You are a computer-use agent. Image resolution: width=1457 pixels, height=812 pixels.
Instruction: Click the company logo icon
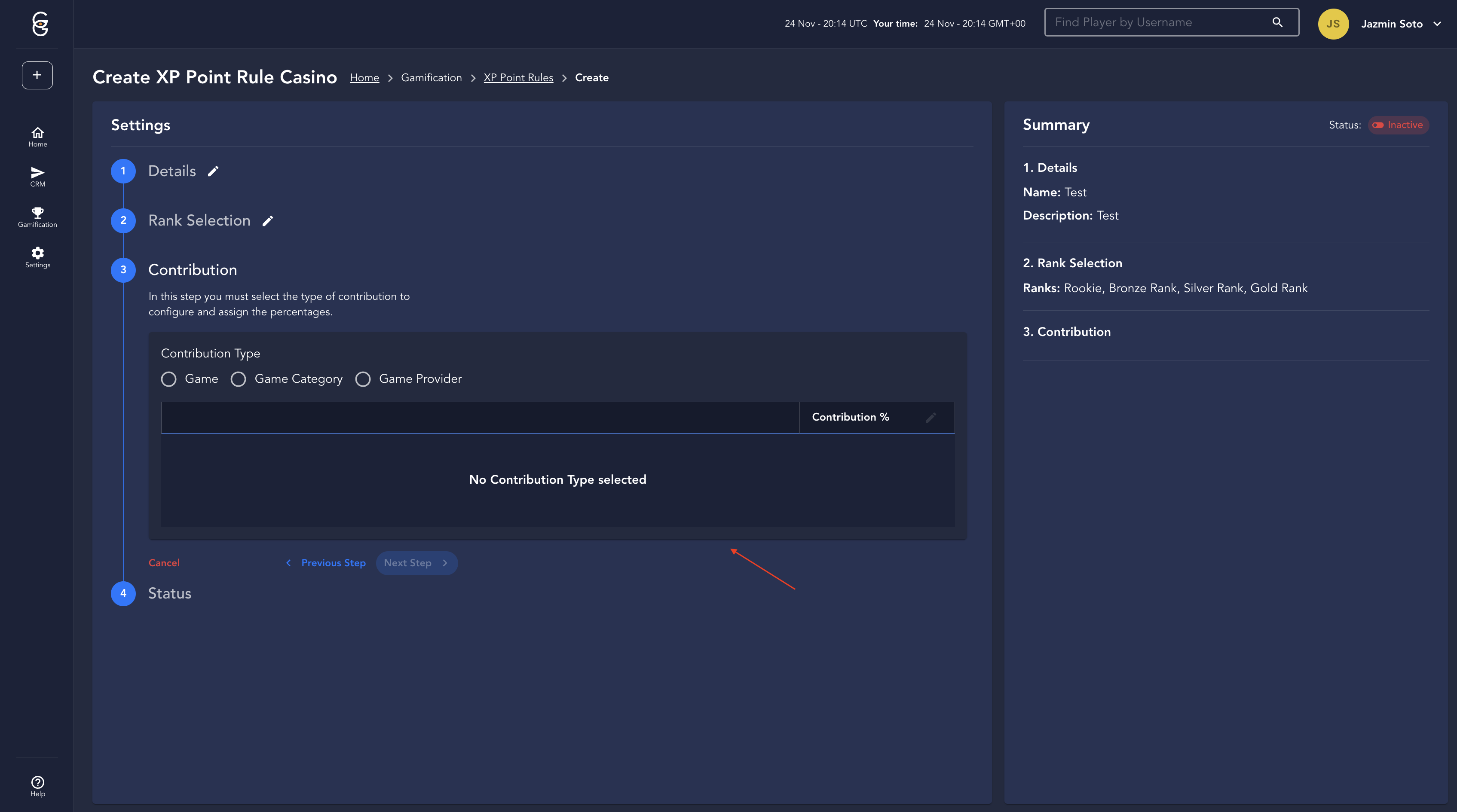point(40,24)
